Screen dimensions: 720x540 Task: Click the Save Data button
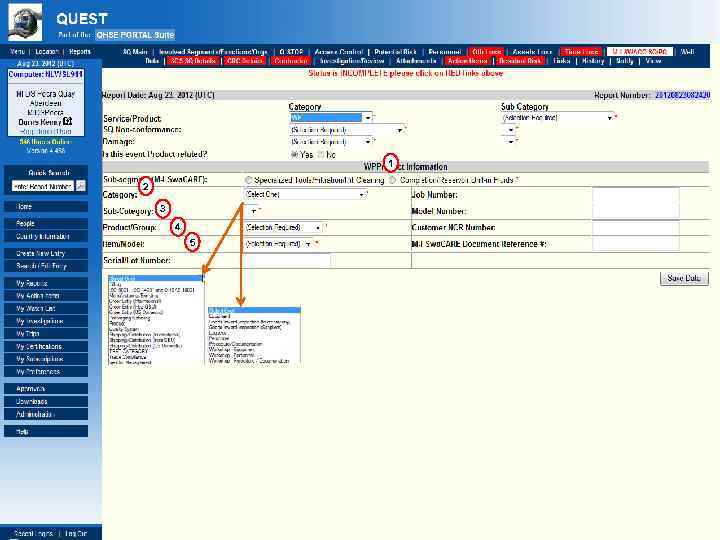tap(684, 278)
